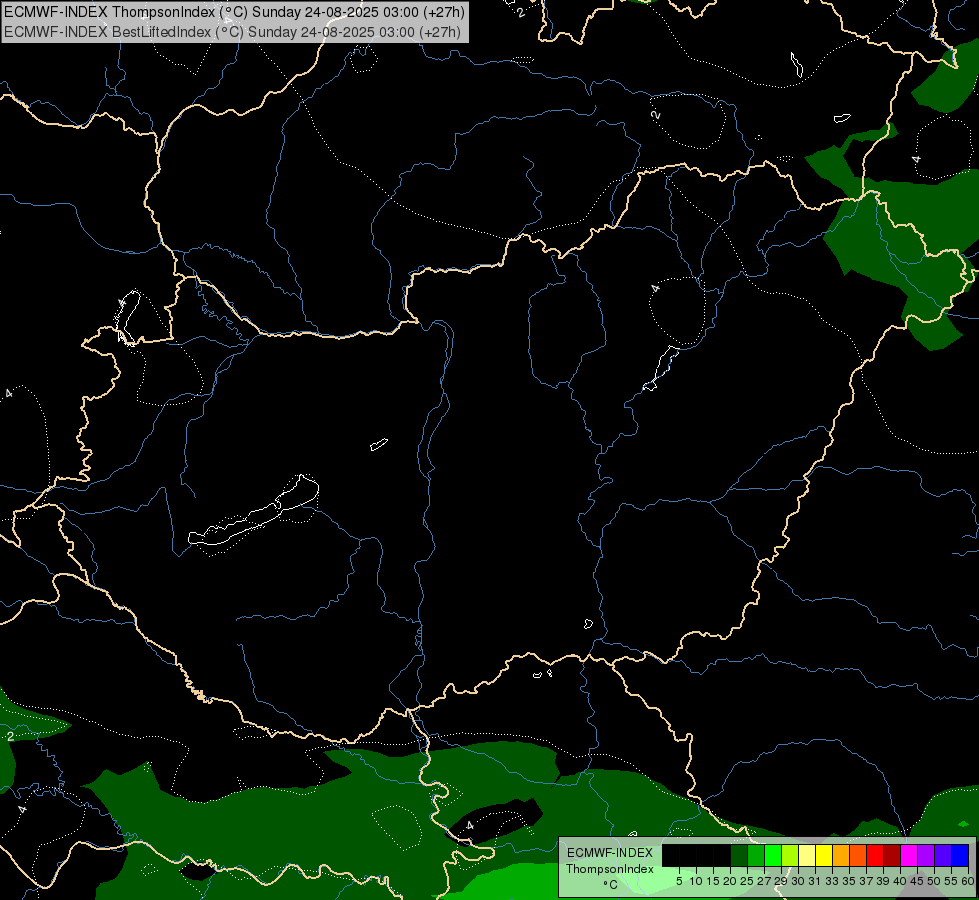Click the BestLiftedIndex title line at the top

click(232, 31)
